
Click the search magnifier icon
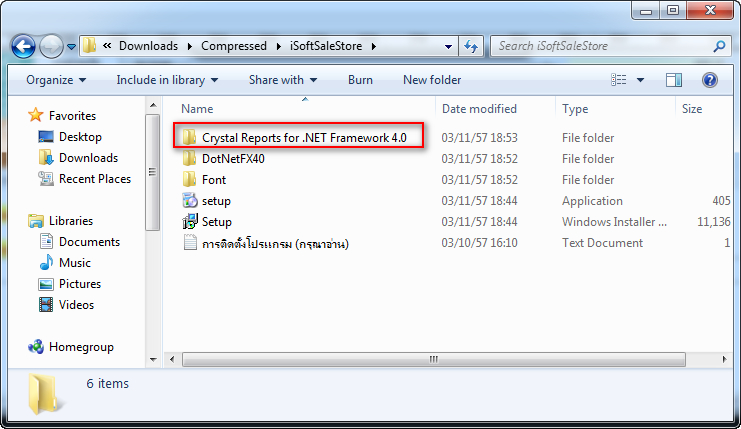click(x=719, y=46)
